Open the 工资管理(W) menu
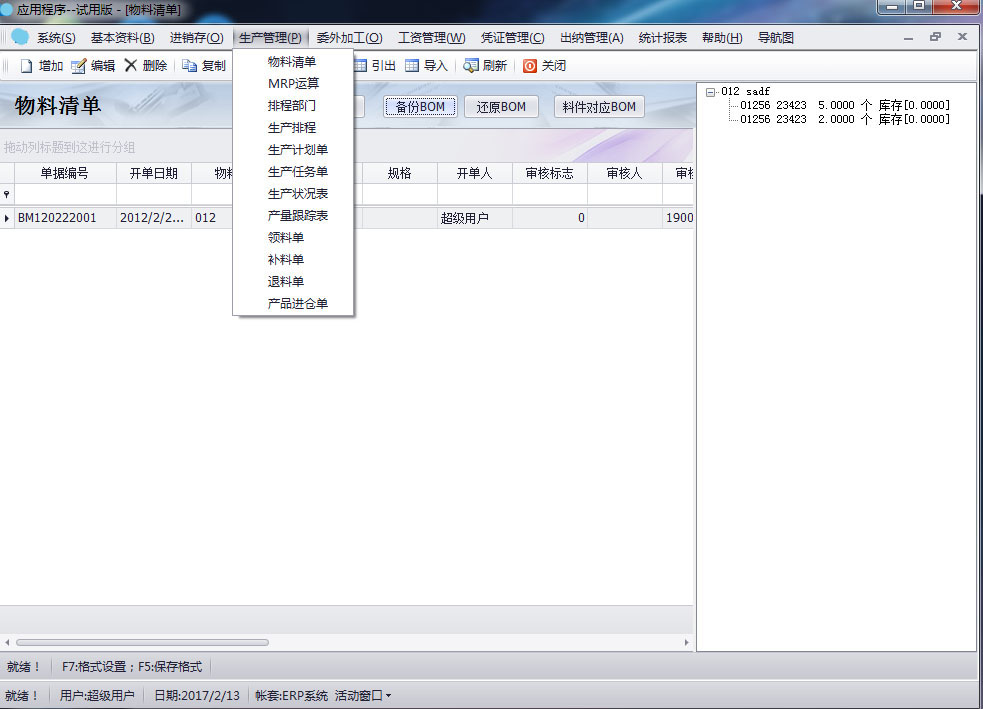 click(431, 38)
